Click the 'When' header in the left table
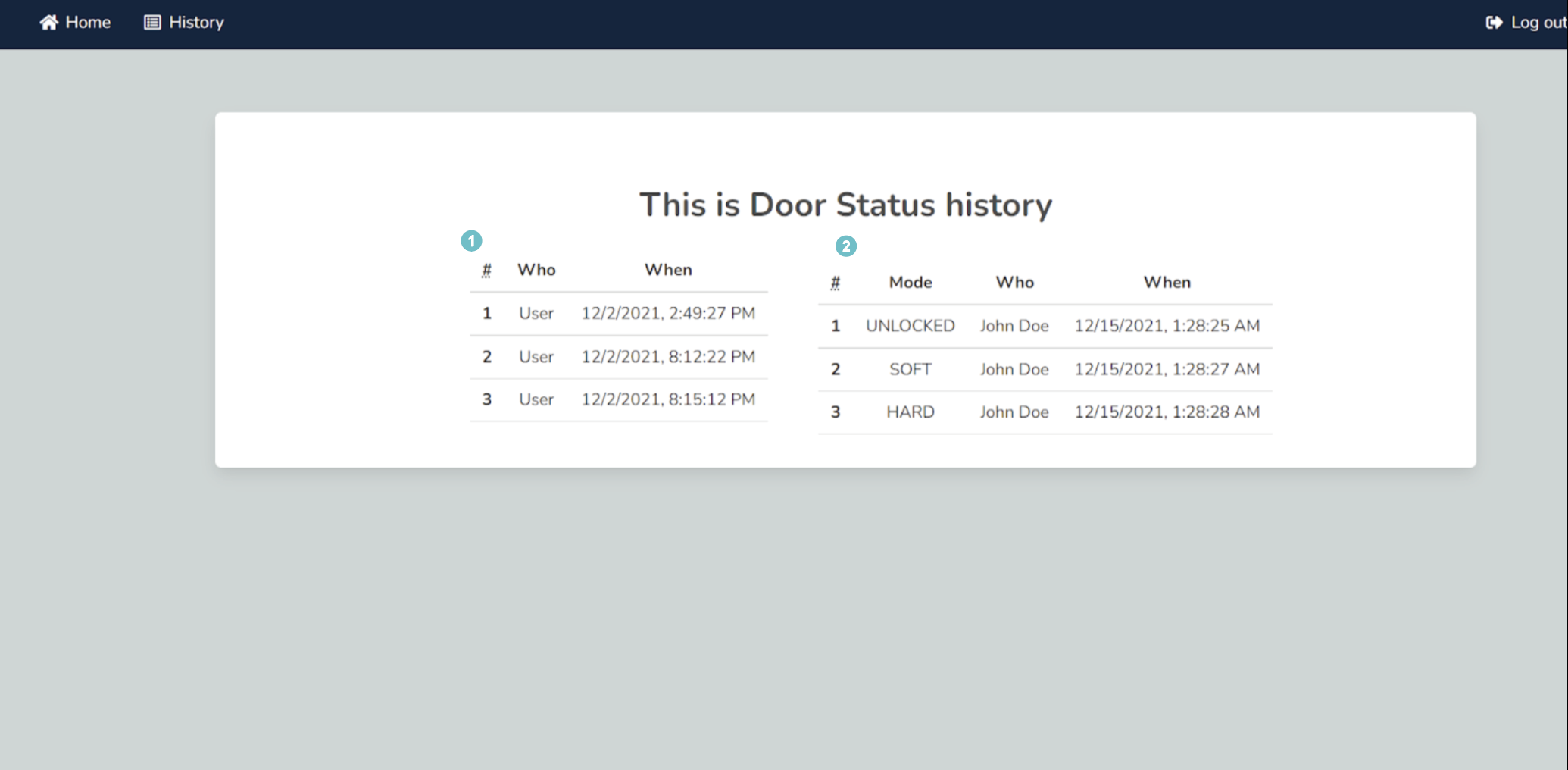The width and height of the screenshot is (1568, 770). pyautogui.click(x=668, y=270)
